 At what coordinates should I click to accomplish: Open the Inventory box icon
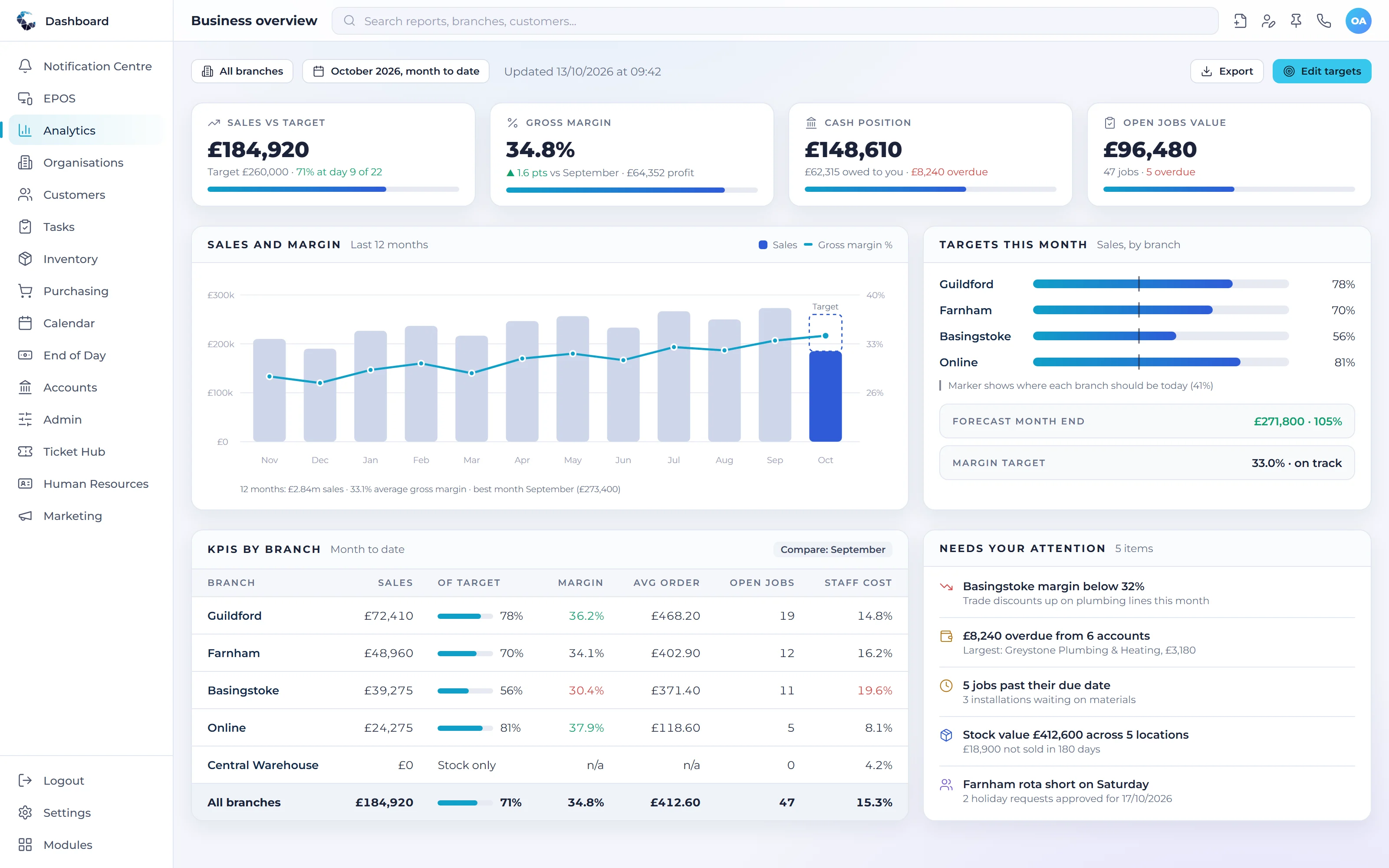click(x=25, y=259)
